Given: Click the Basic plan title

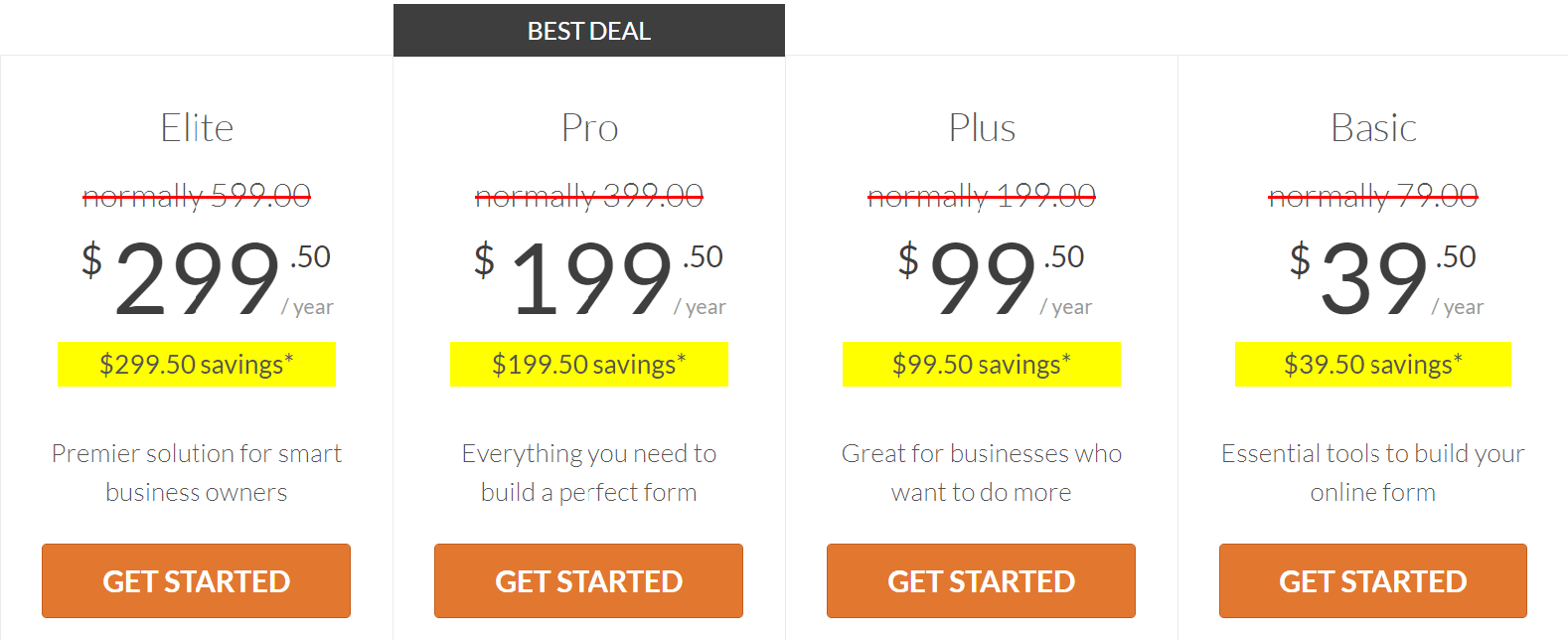Looking at the screenshot, I should point(1373,128).
